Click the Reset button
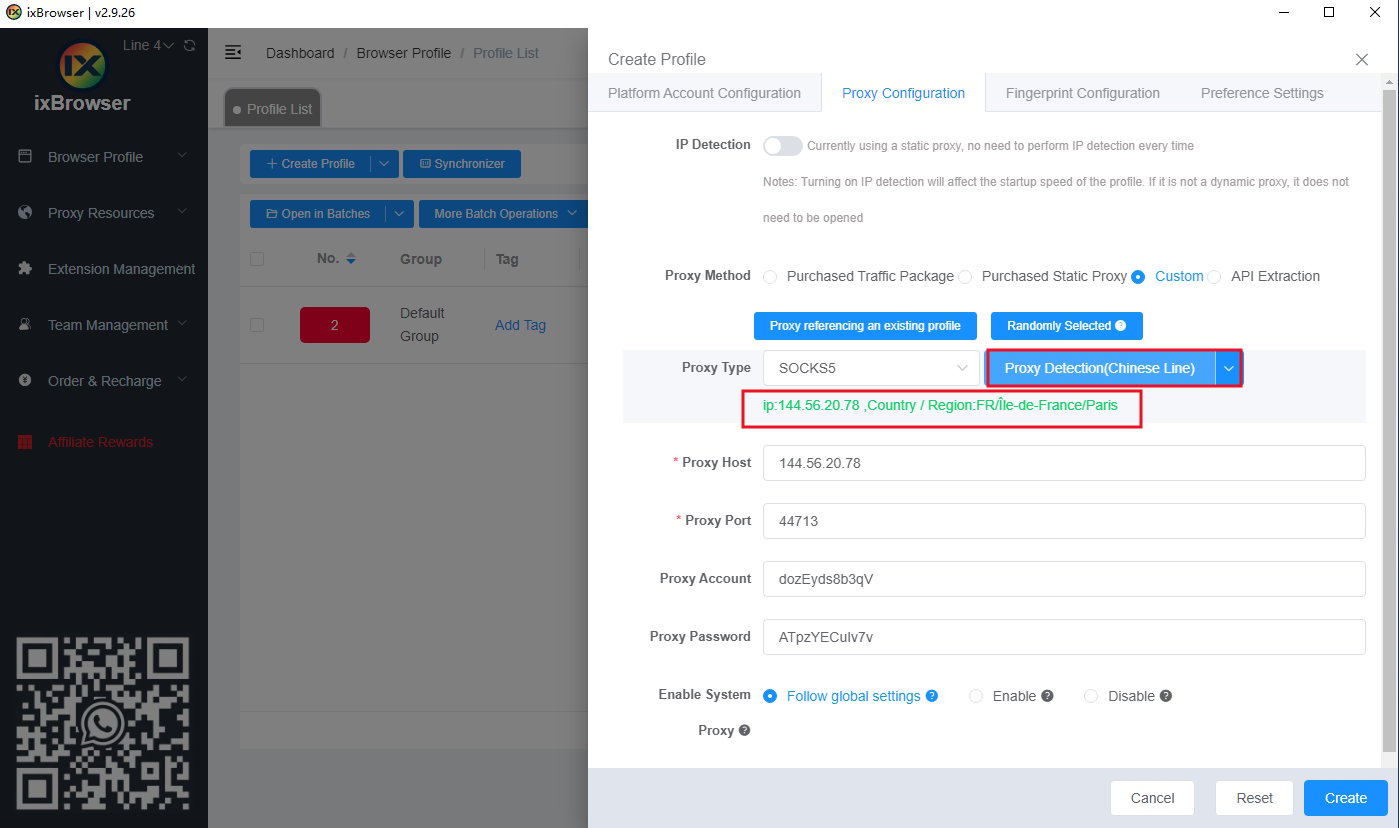Image resolution: width=1399 pixels, height=828 pixels. click(x=1254, y=798)
